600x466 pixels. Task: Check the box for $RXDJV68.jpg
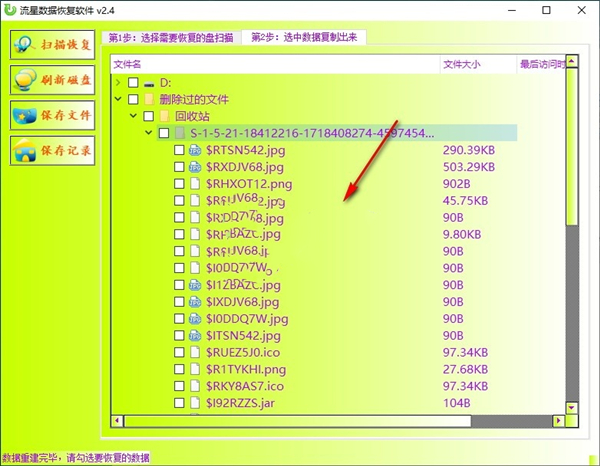click(179, 167)
